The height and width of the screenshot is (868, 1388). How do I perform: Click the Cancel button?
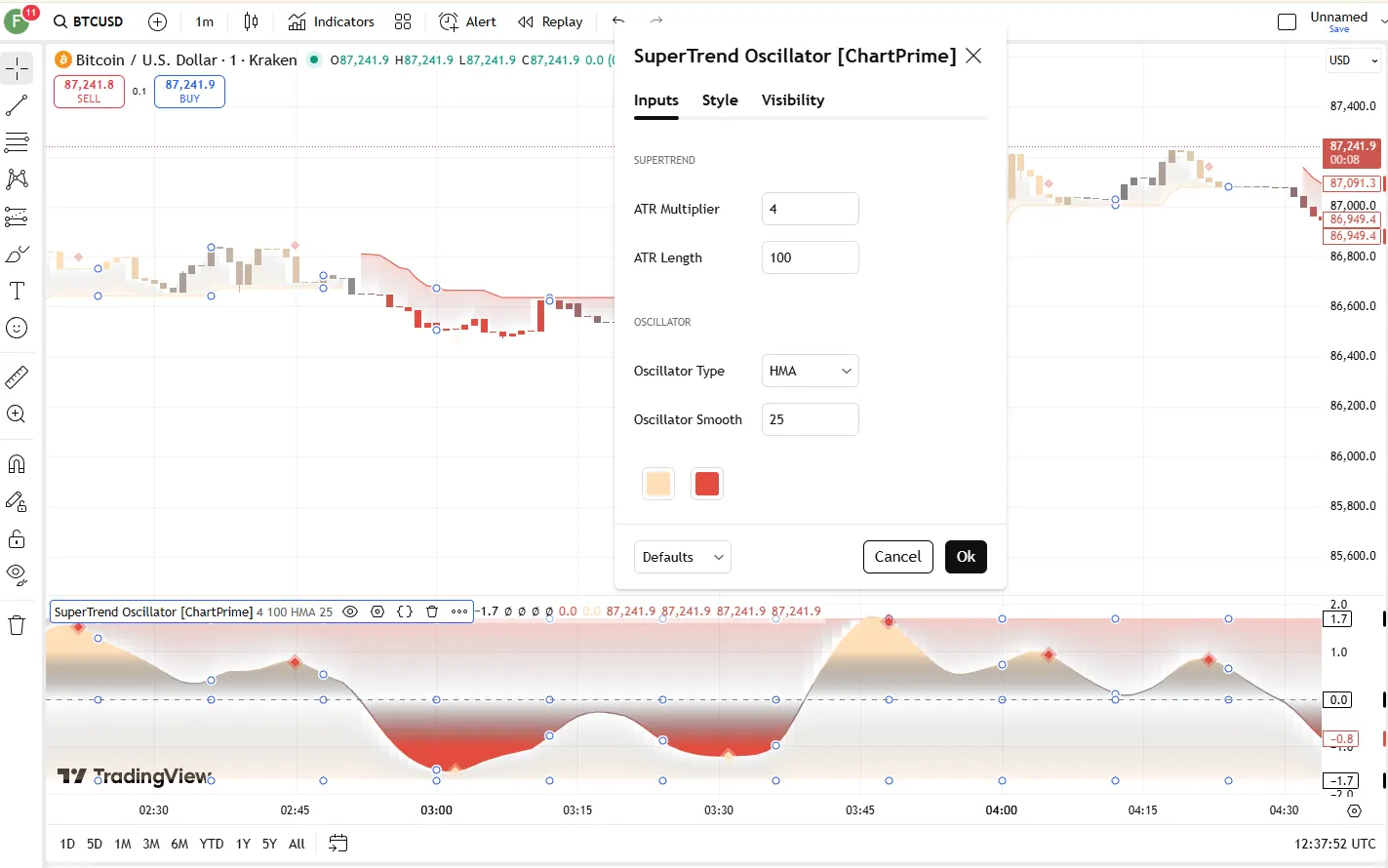point(897,557)
